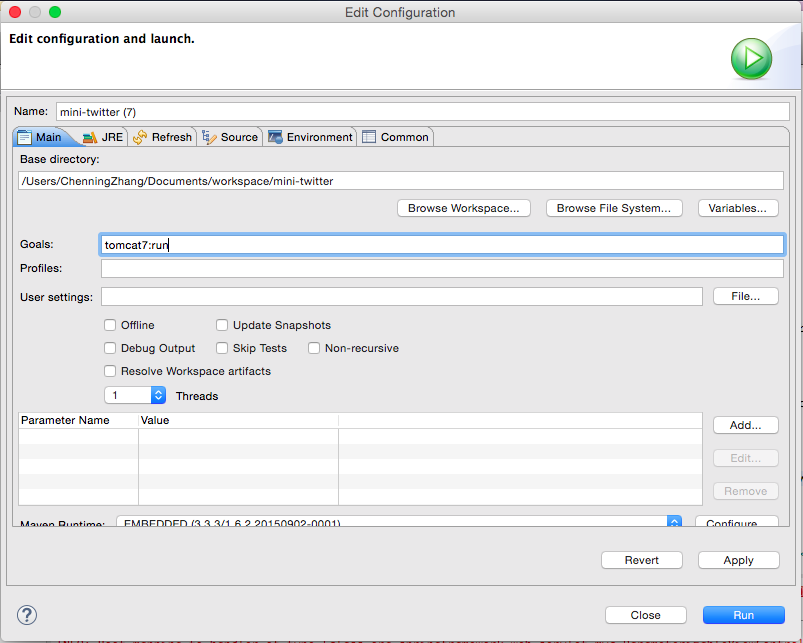803x643 pixels.
Task: Revert the configuration changes
Action: 642,560
